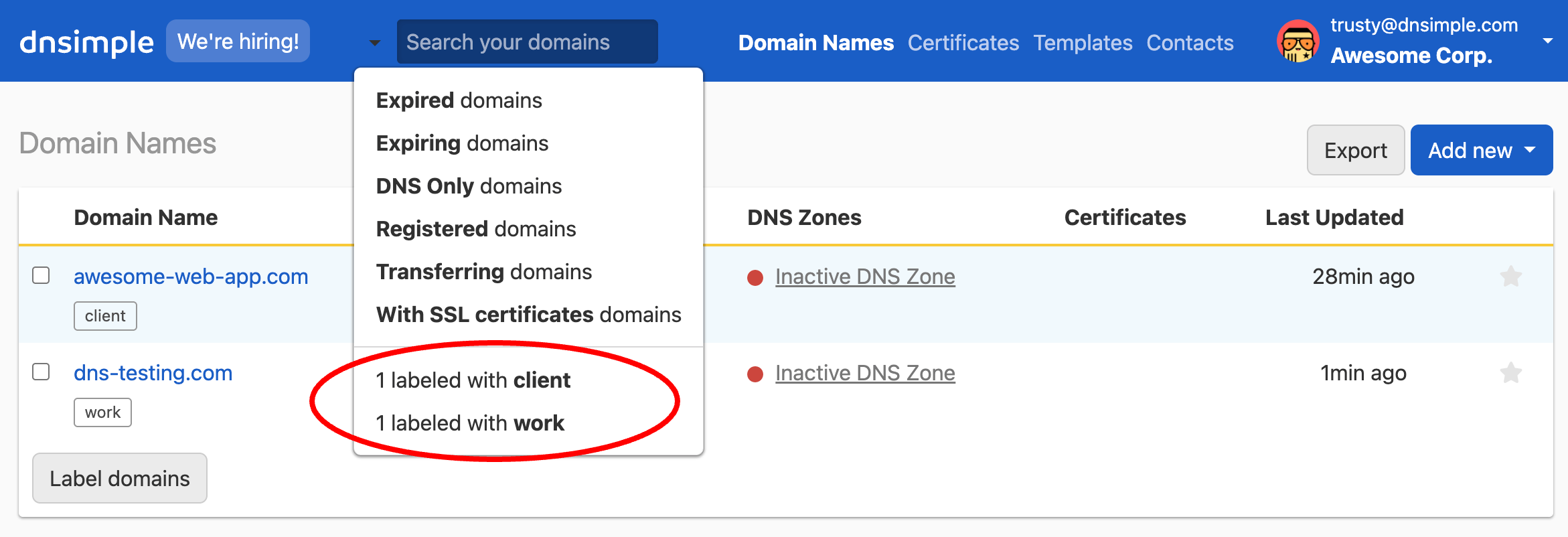Screen dimensions: 1568x537
Task: Open the Domain Names nav tab
Action: pos(815,43)
